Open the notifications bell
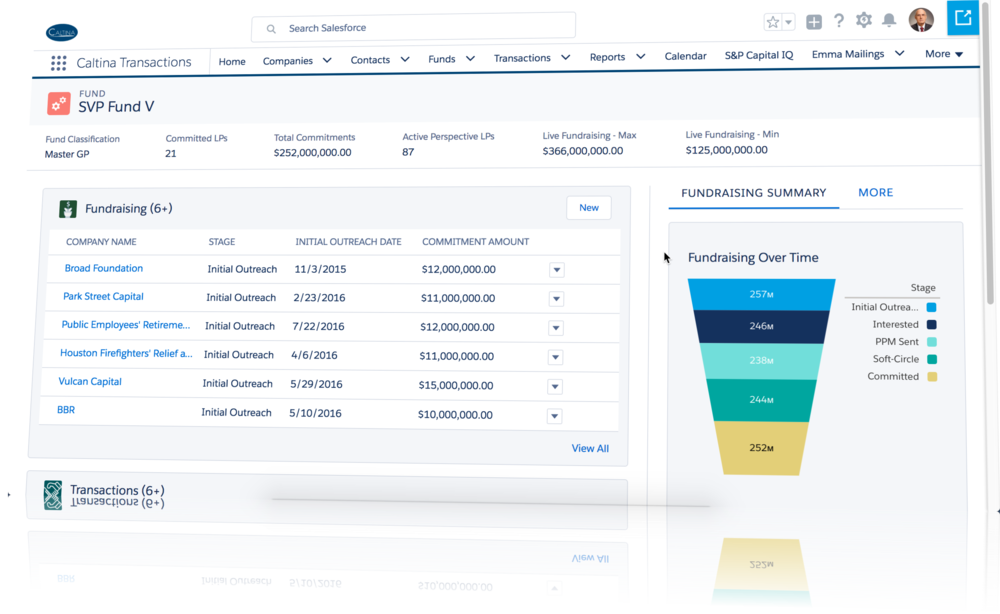This screenshot has height=614, width=1000. (x=889, y=20)
